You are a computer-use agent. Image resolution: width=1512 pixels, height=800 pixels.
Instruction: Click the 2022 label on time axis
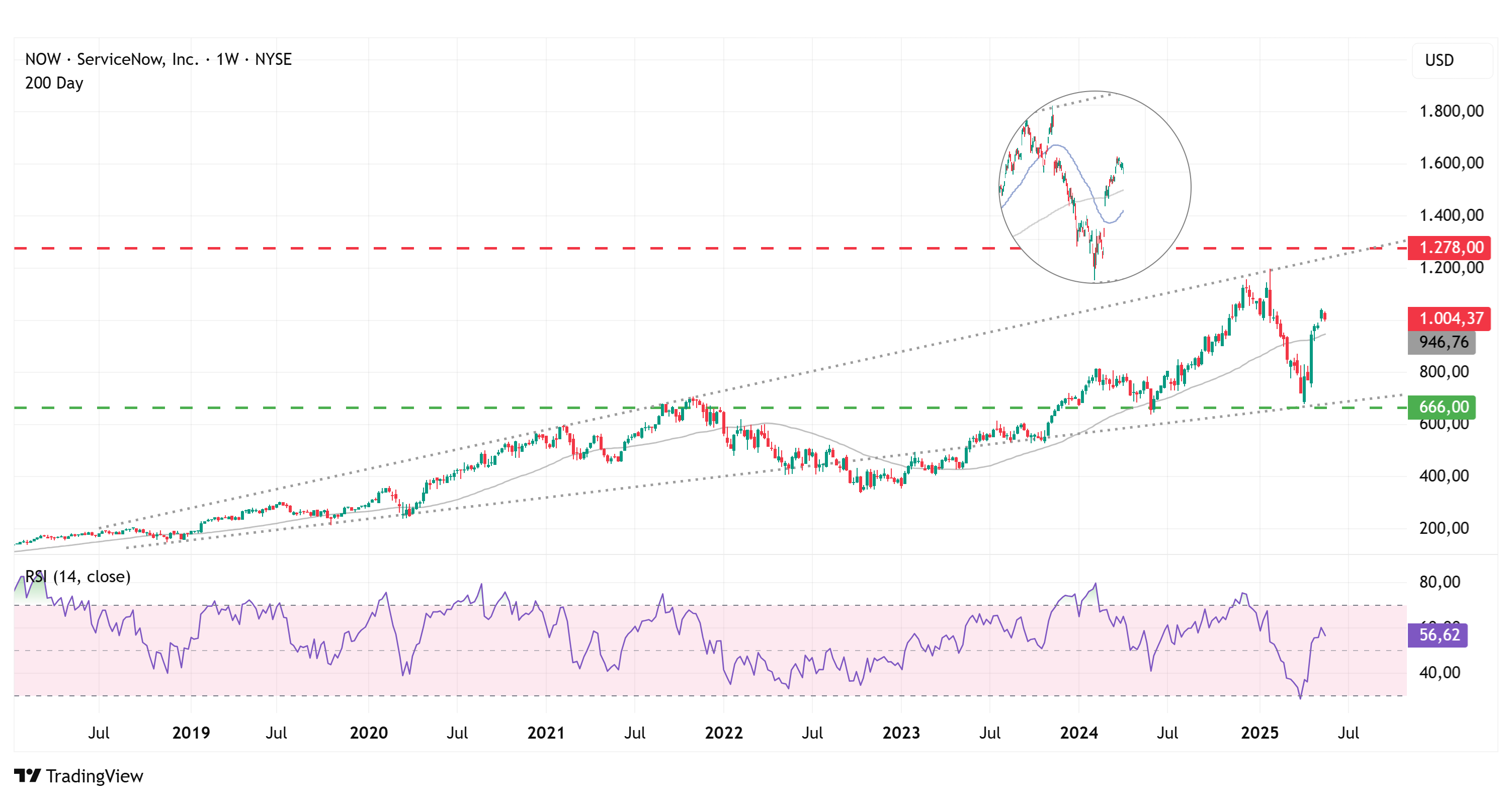[x=724, y=733]
